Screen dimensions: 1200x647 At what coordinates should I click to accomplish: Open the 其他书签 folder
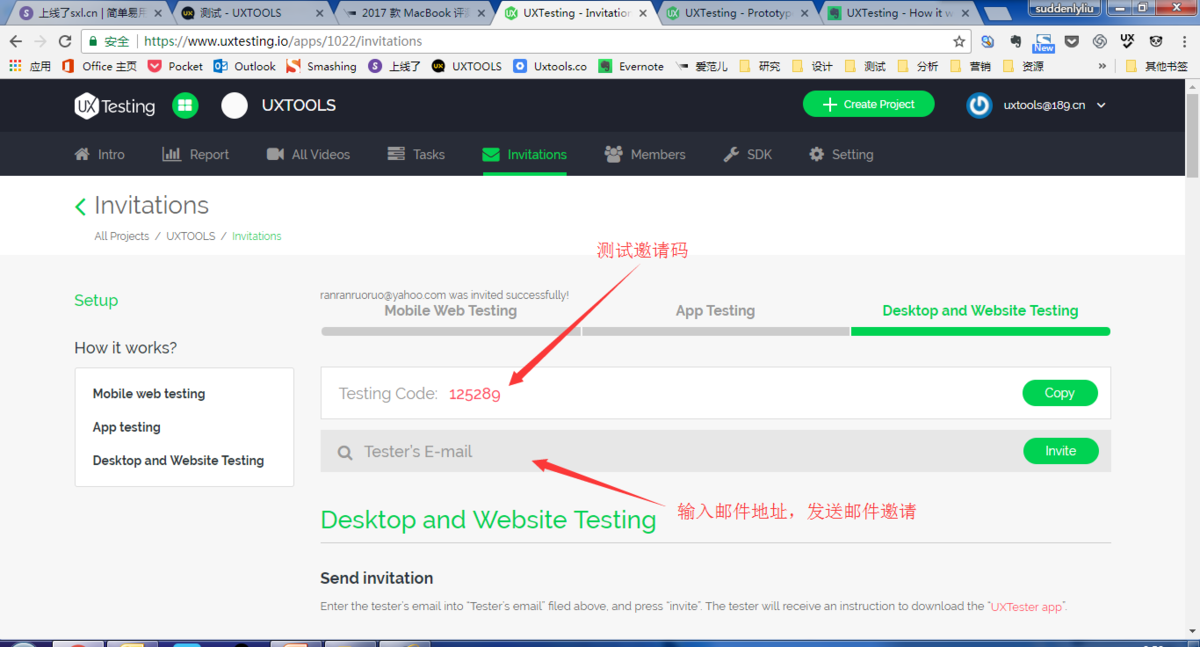point(1157,66)
